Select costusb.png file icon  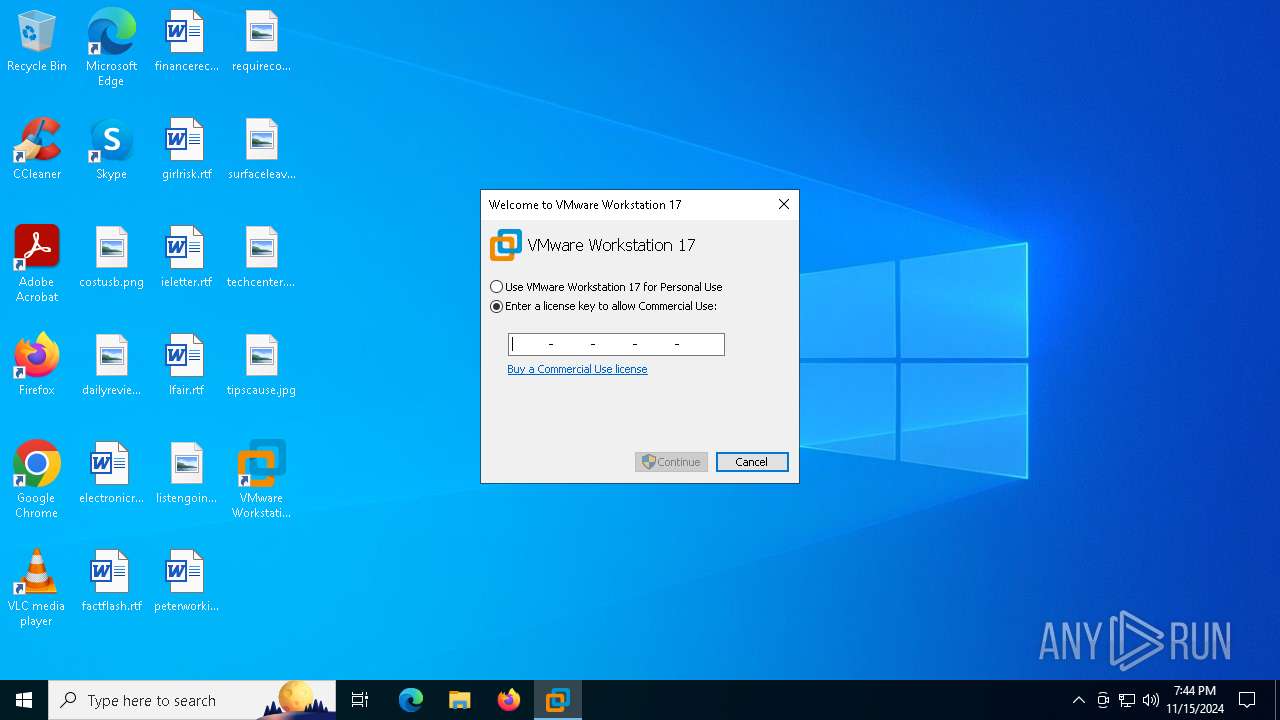coord(111,258)
